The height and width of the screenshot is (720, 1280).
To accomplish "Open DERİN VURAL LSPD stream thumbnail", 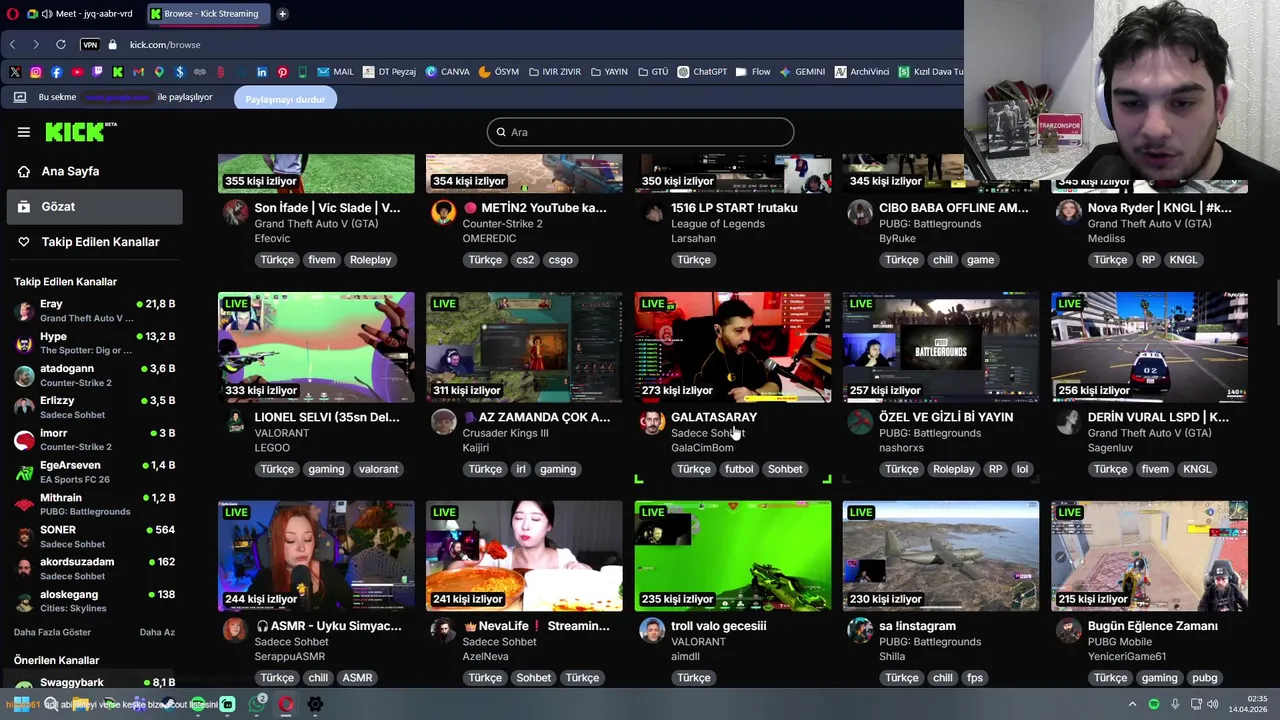I will 1149,347.
